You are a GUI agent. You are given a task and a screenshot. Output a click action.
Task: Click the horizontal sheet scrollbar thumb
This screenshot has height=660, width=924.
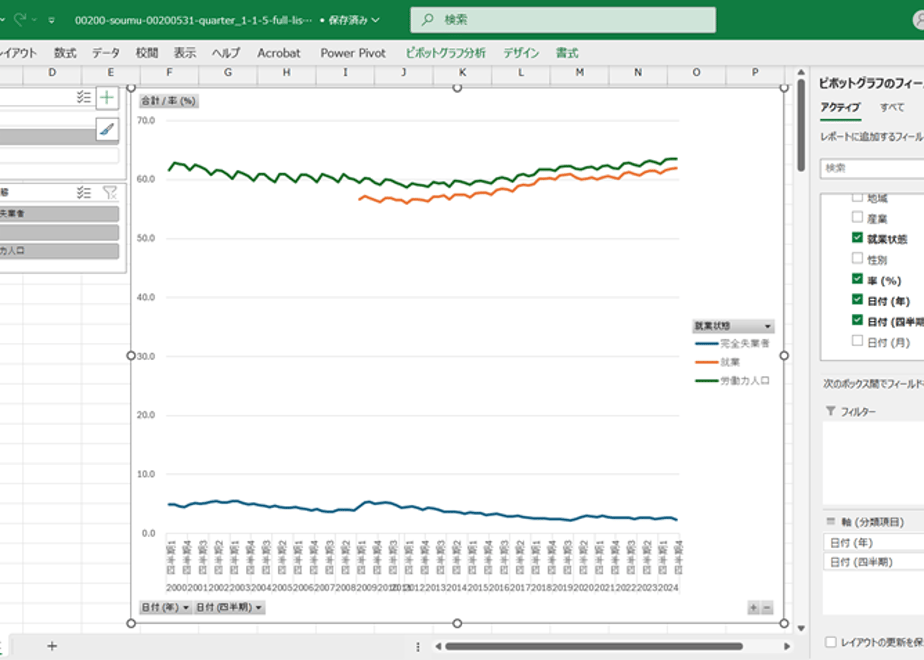[593, 646]
